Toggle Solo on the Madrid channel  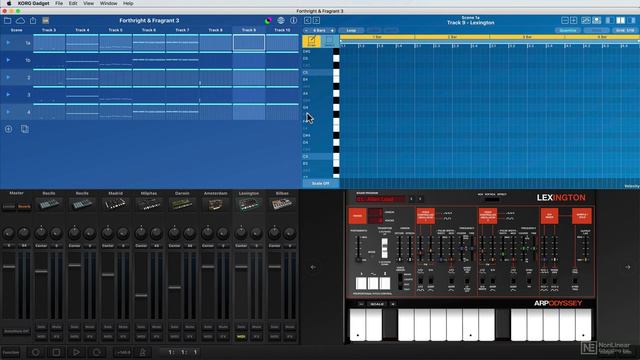(108, 327)
